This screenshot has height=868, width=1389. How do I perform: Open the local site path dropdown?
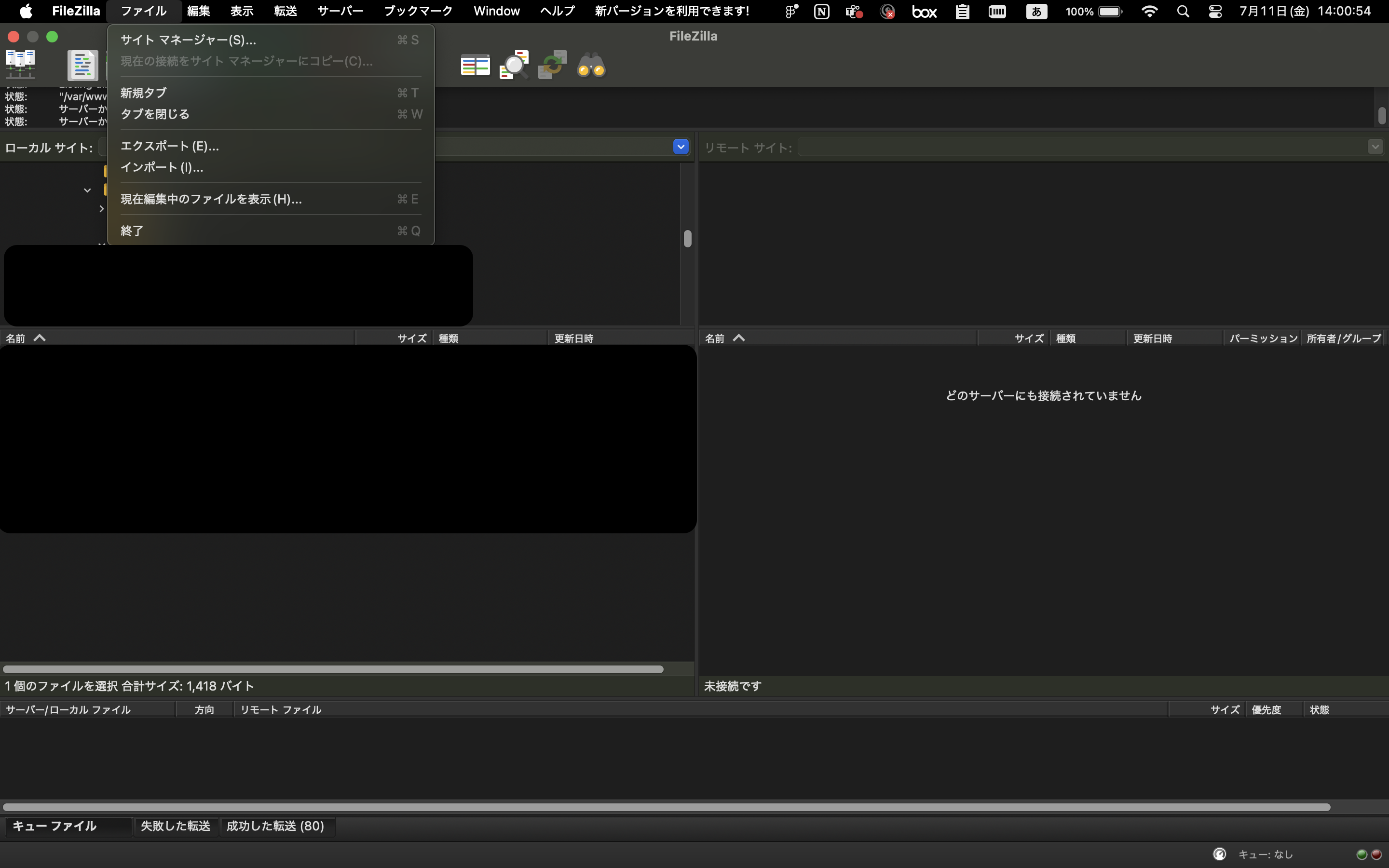coord(681,147)
